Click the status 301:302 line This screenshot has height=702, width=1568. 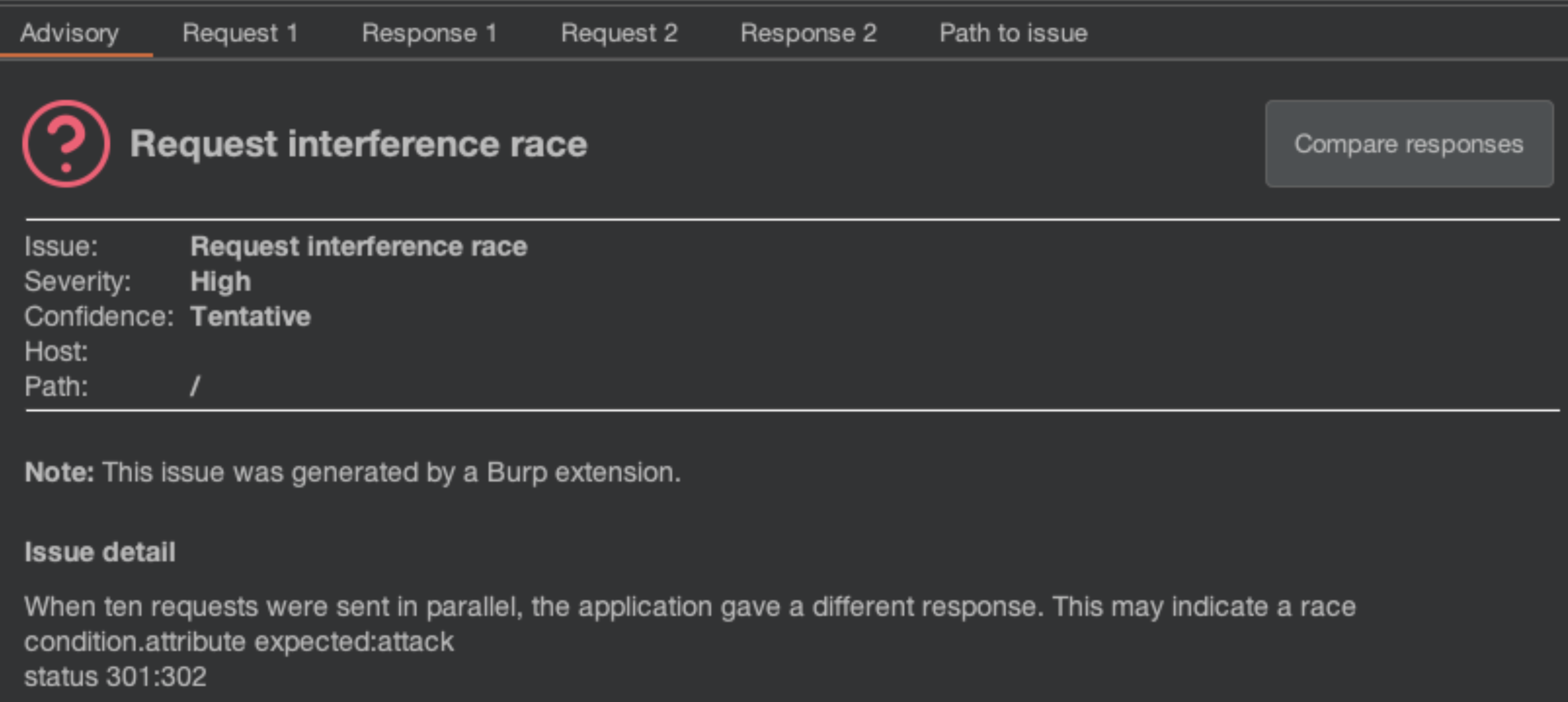coord(115,677)
